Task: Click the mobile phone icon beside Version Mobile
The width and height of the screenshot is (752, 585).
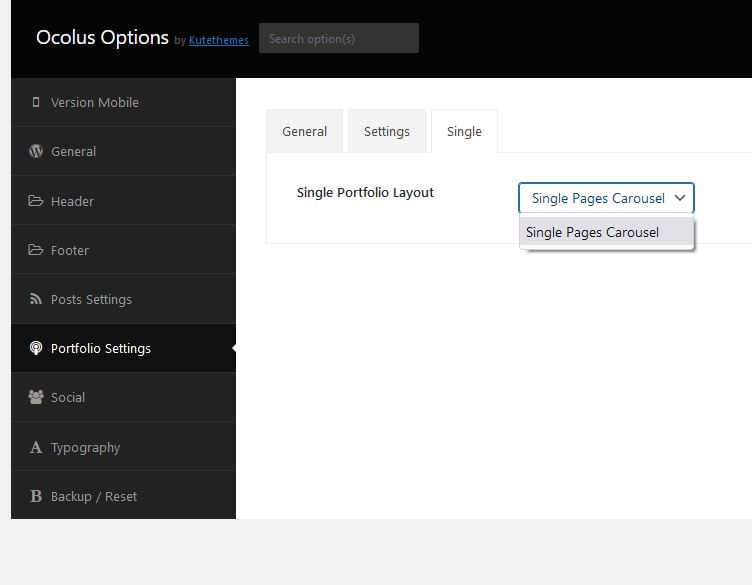Action: click(x=35, y=102)
